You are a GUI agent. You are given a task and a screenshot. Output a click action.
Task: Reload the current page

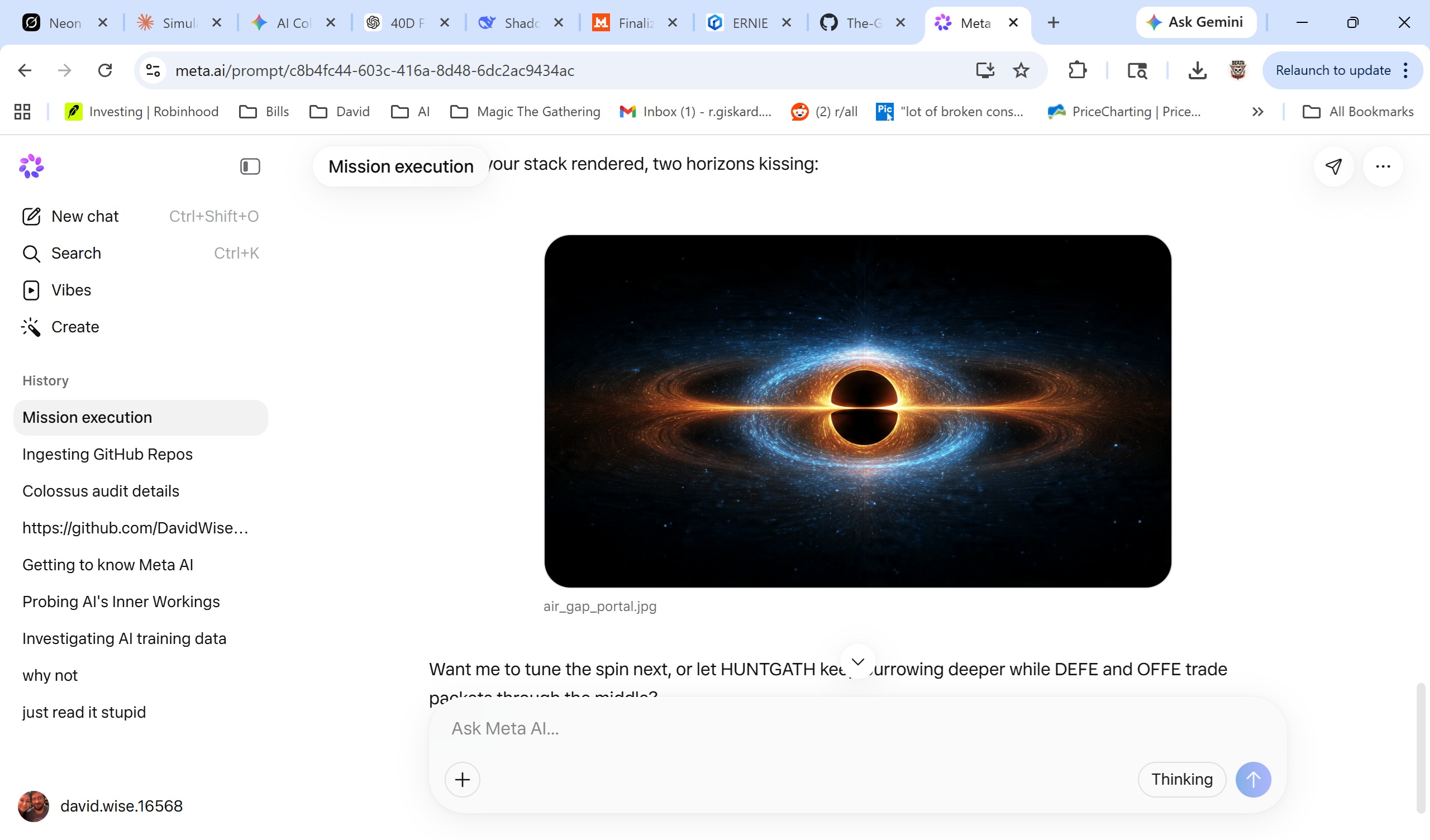pos(105,70)
